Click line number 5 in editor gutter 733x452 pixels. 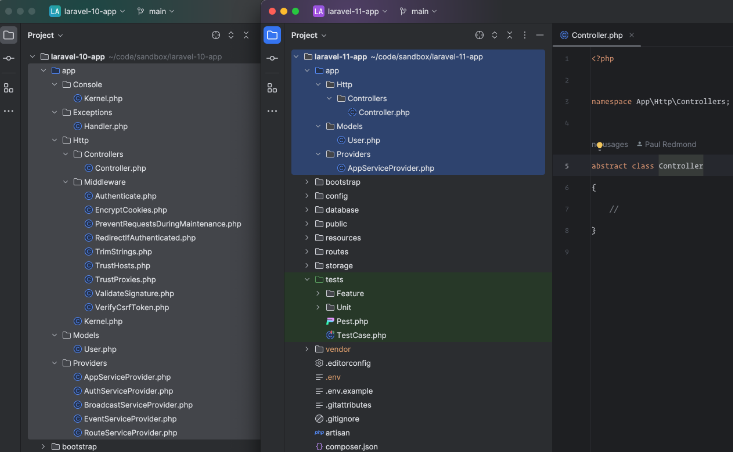pyautogui.click(x=567, y=166)
